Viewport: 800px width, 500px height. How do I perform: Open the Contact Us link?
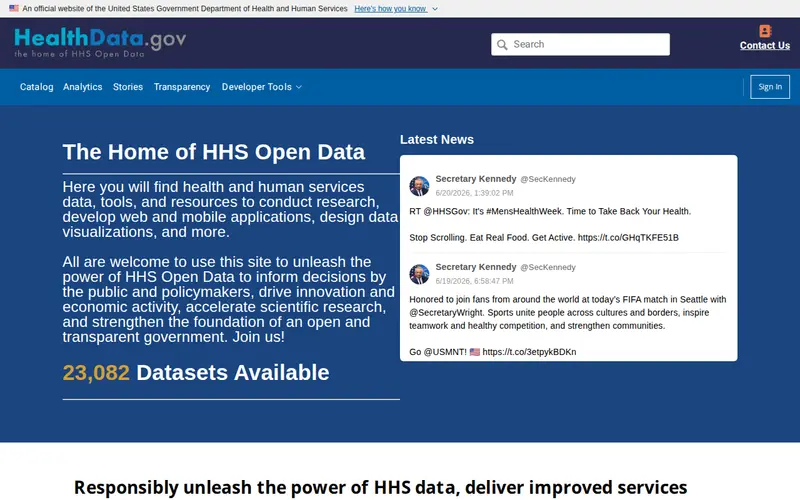[765, 45]
